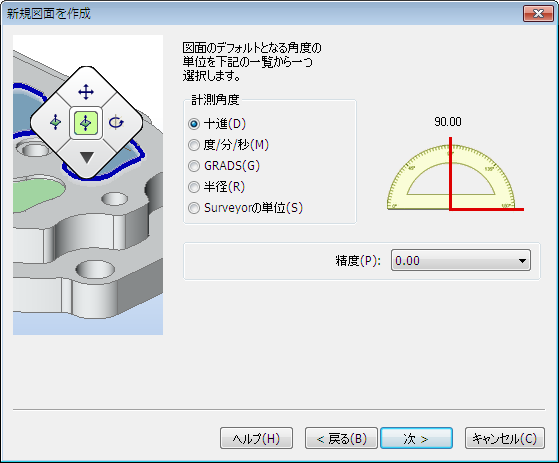Image resolution: width=559 pixels, height=463 pixels.
Task: Click the black down triangle icon
Action: [x=87, y=157]
